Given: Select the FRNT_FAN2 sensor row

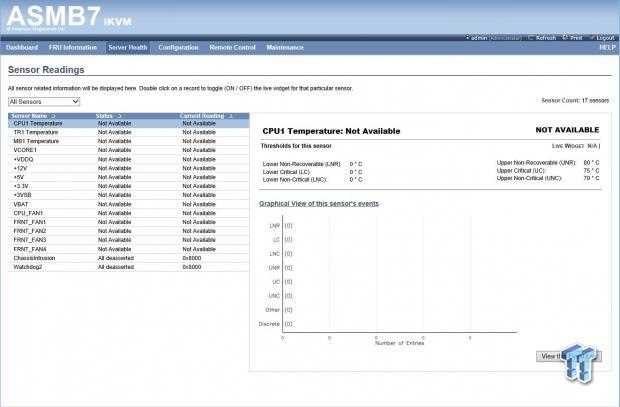Looking at the screenshot, I should (129, 231).
